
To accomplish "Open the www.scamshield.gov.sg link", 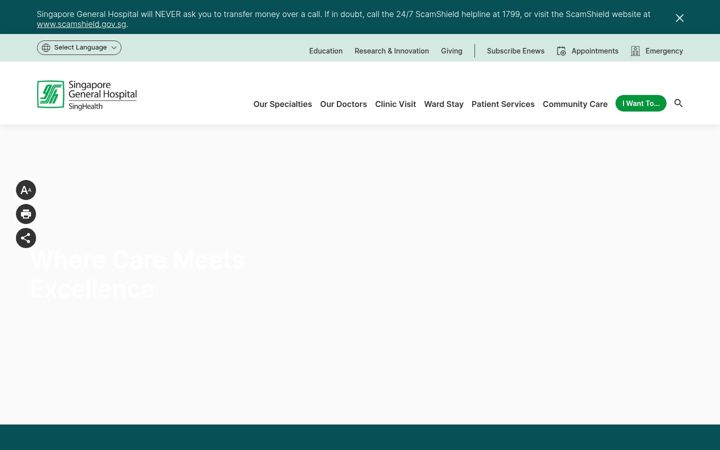I will [x=81, y=24].
